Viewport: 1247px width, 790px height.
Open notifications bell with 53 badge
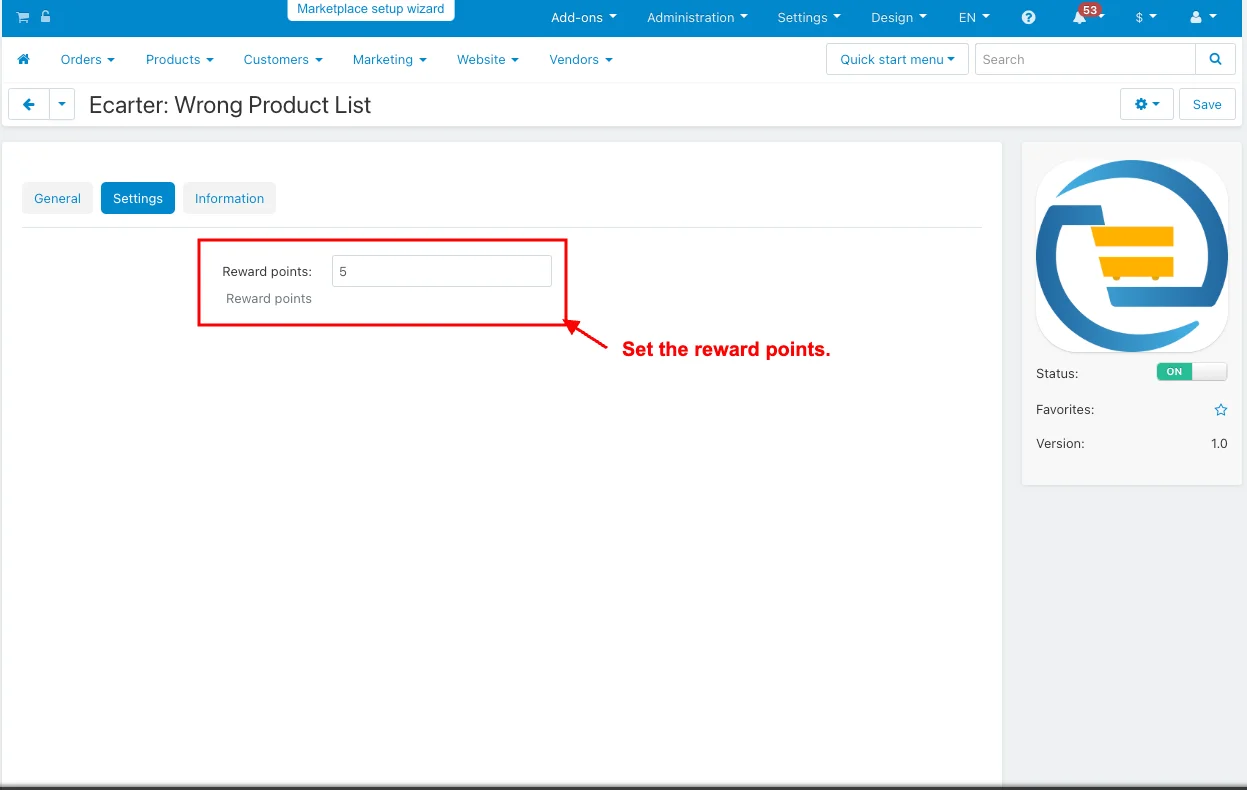[1080, 18]
